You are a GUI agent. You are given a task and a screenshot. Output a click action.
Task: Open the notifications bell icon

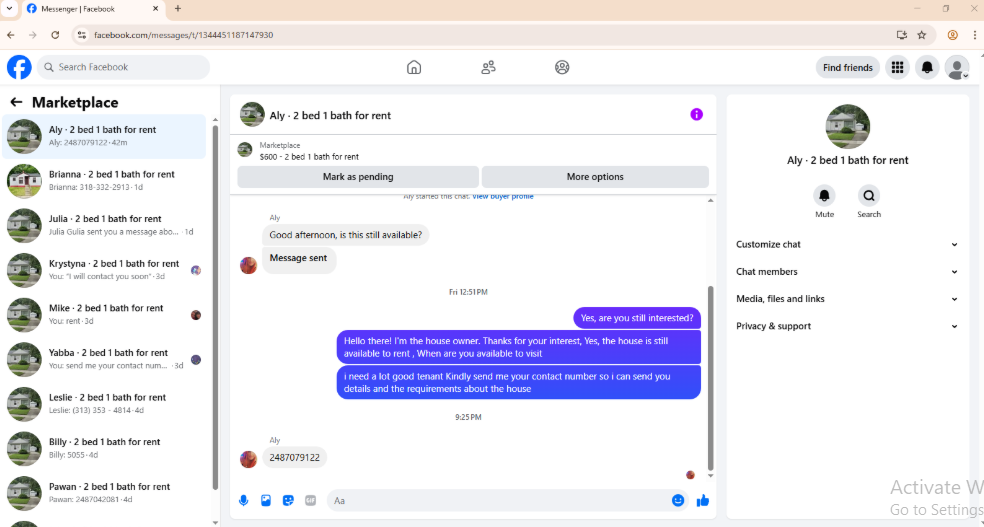pyautogui.click(x=927, y=67)
